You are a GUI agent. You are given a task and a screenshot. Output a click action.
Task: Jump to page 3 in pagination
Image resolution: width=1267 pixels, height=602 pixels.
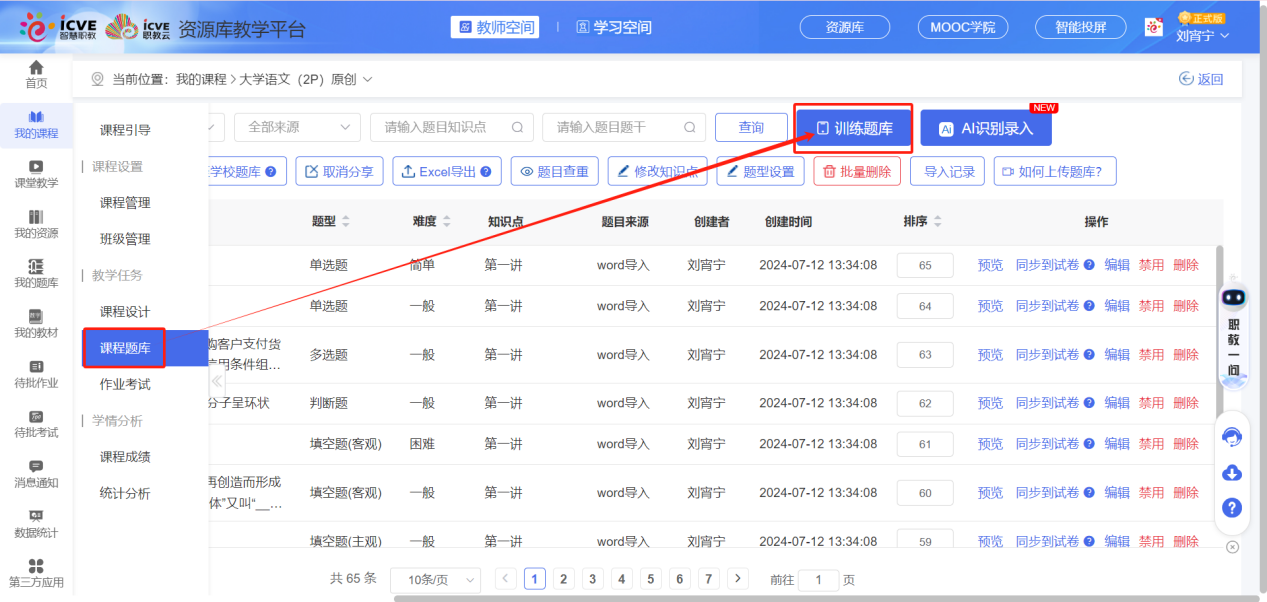tap(591, 579)
